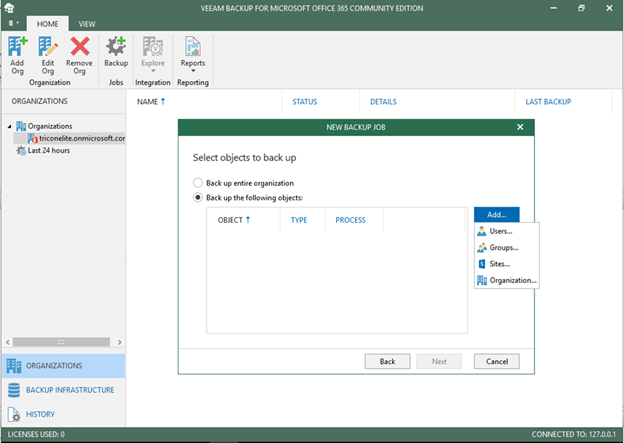Click the Veeam application logo icon
The image size is (624, 443).
click(9, 8)
